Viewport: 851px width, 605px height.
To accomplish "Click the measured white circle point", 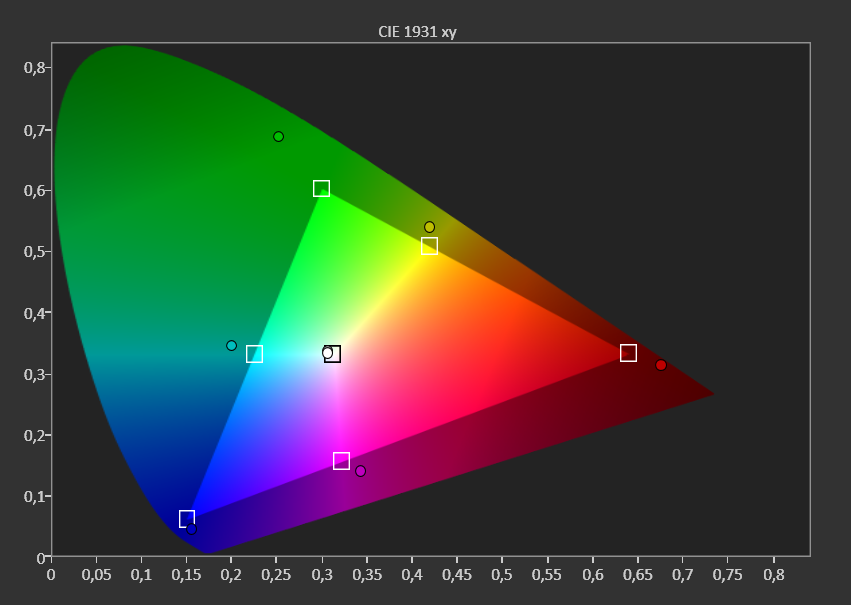I will (327, 353).
